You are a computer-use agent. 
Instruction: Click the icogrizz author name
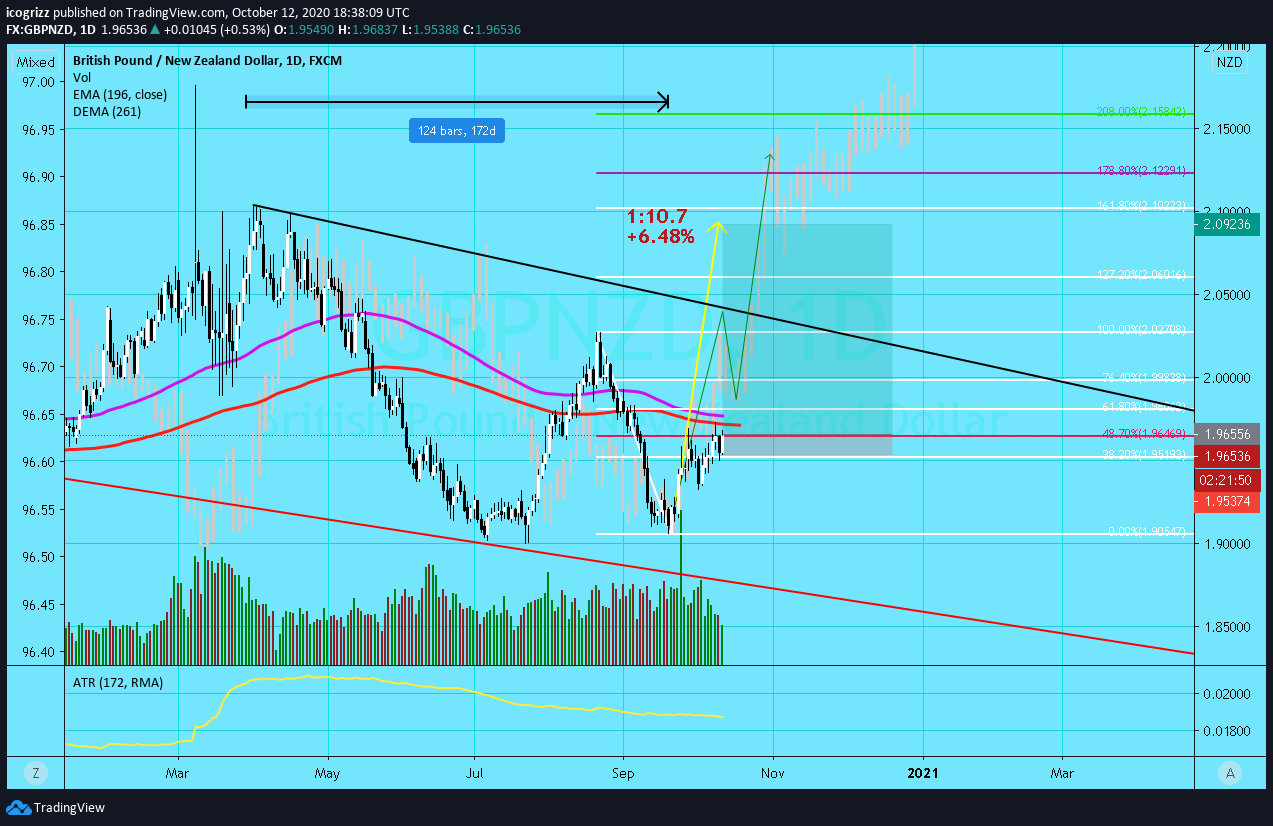point(27,13)
